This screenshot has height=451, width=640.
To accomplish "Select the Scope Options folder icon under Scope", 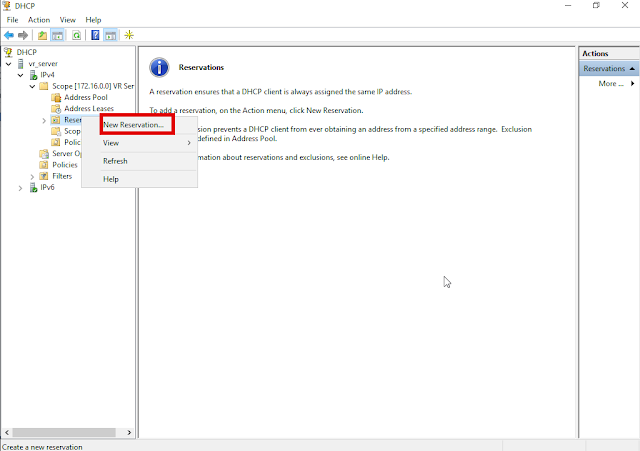I will point(56,131).
